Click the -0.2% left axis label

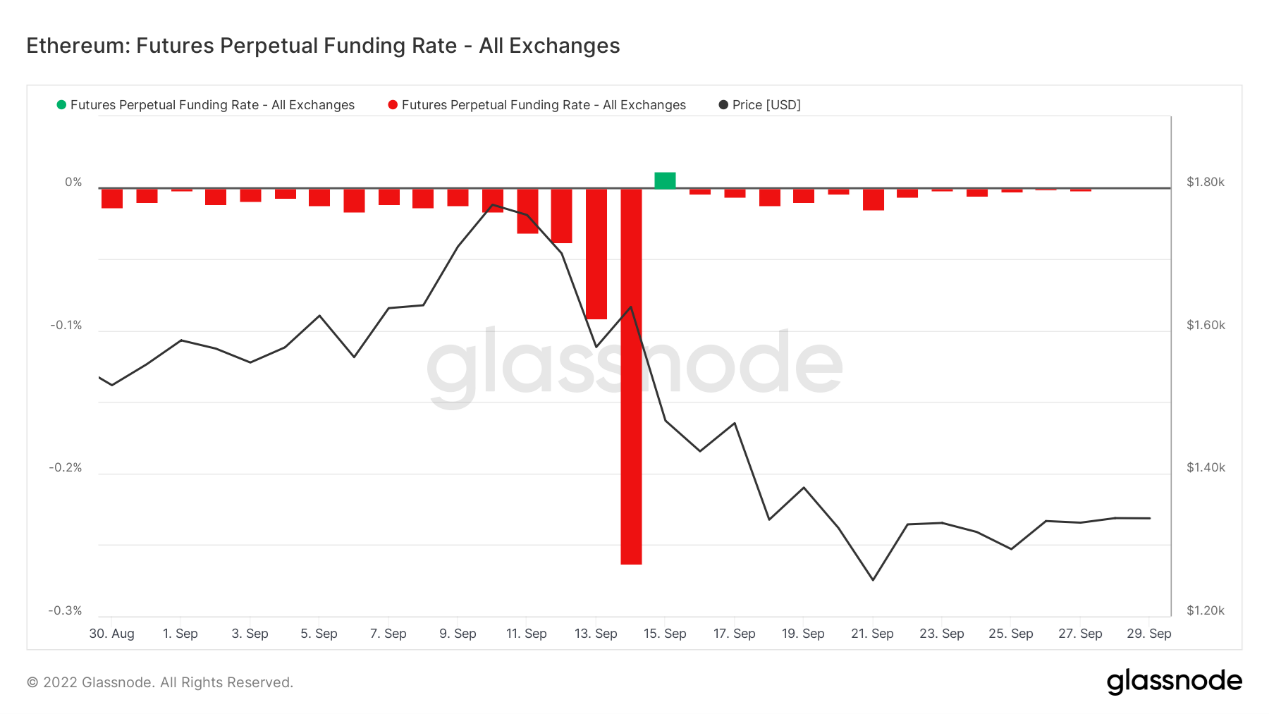point(66,468)
